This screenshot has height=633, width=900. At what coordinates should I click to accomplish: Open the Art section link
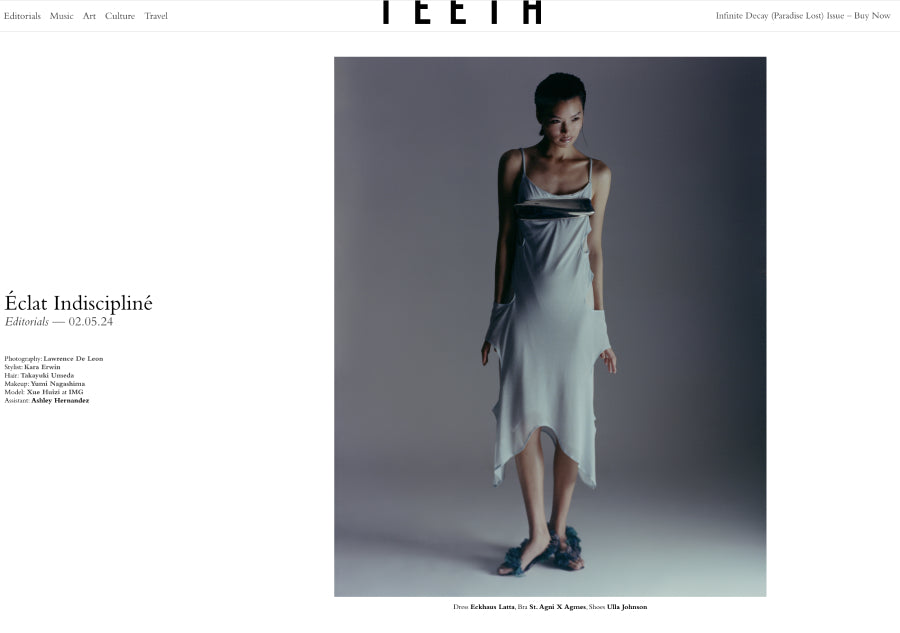(x=89, y=16)
